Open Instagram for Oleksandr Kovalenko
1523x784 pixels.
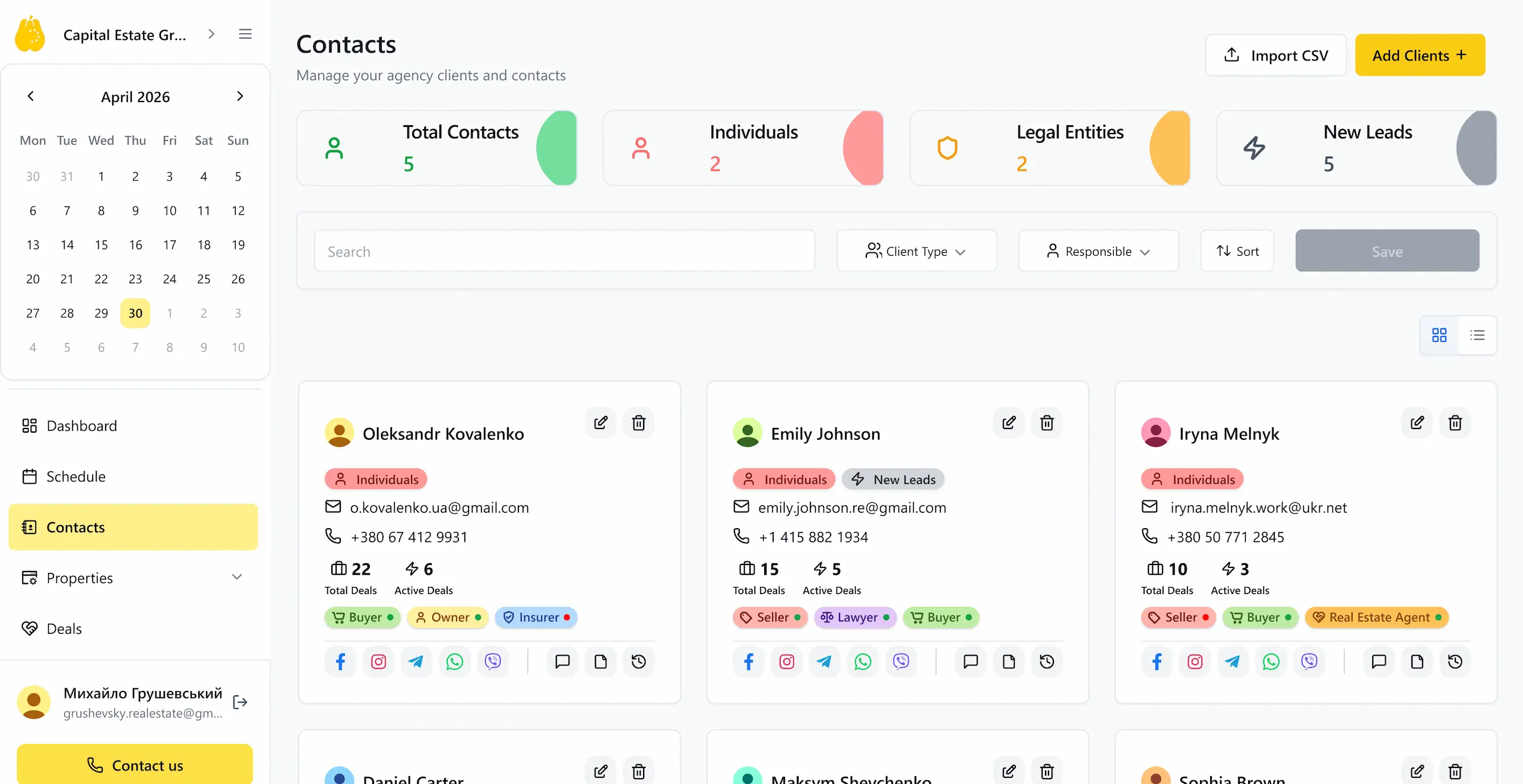point(378,661)
